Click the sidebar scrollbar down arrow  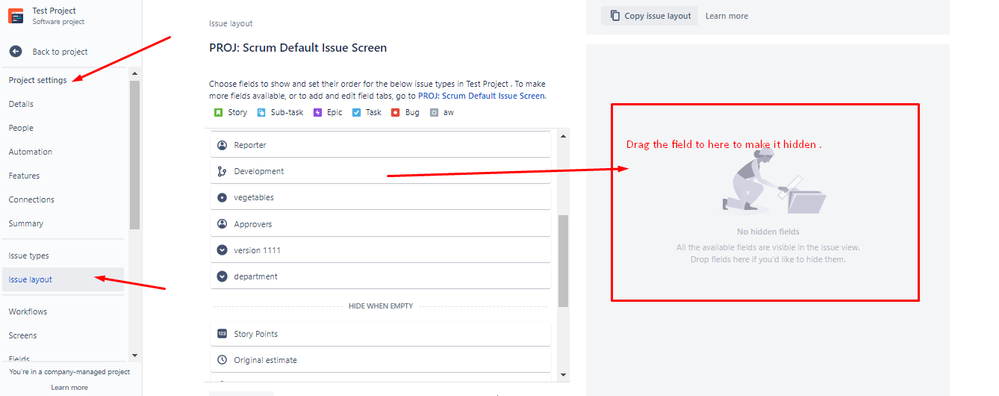134,355
